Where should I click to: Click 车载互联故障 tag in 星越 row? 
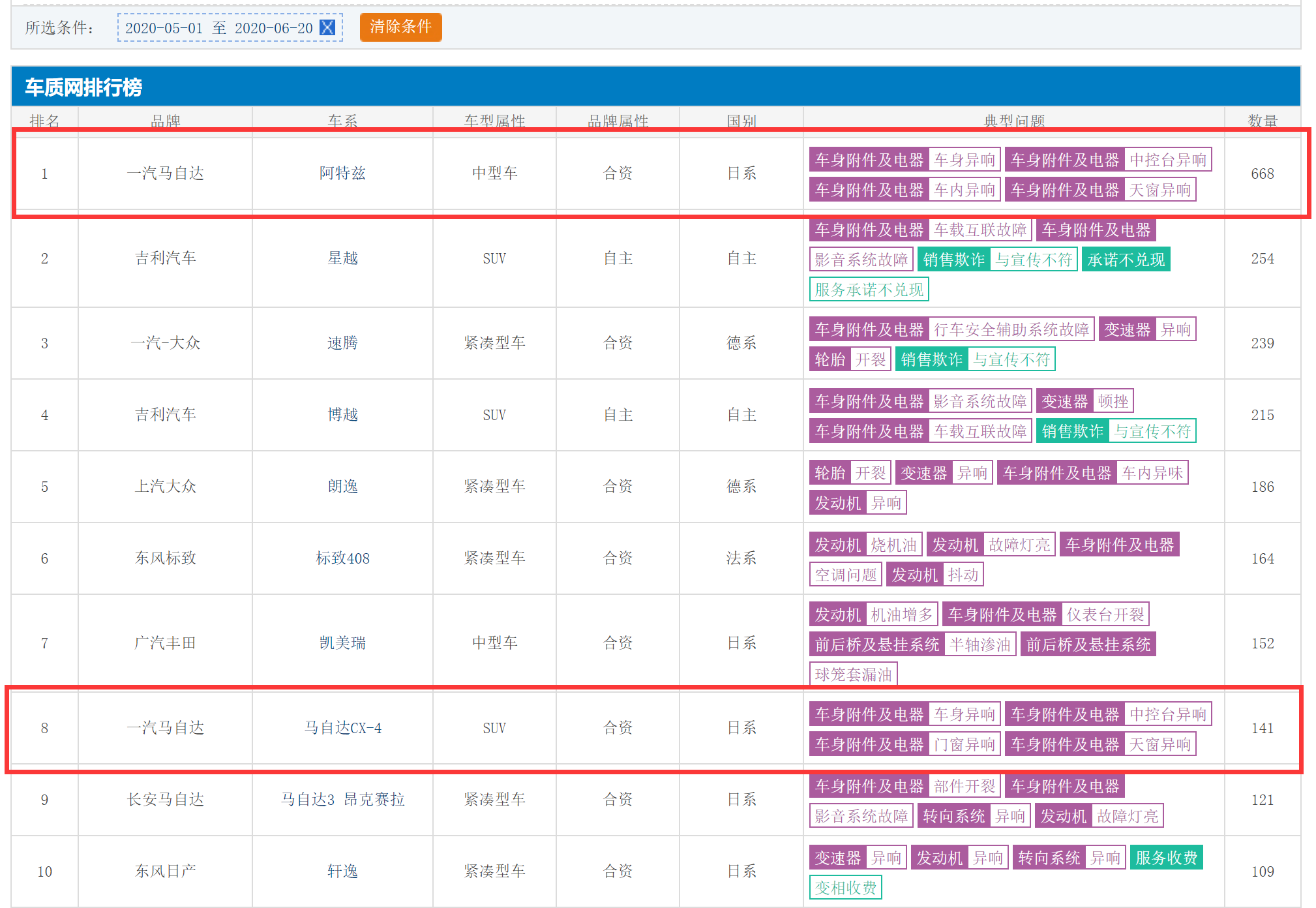point(980,230)
